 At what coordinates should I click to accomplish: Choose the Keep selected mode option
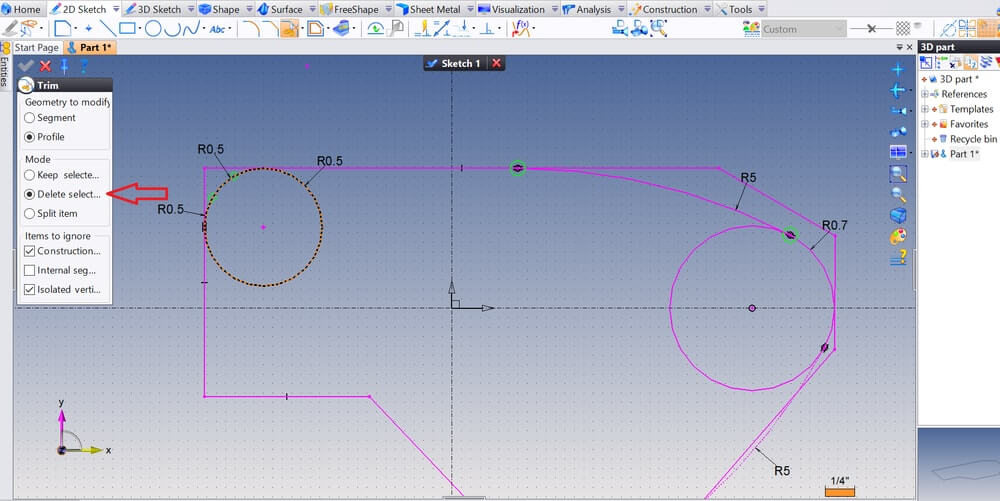pyautogui.click(x=30, y=175)
